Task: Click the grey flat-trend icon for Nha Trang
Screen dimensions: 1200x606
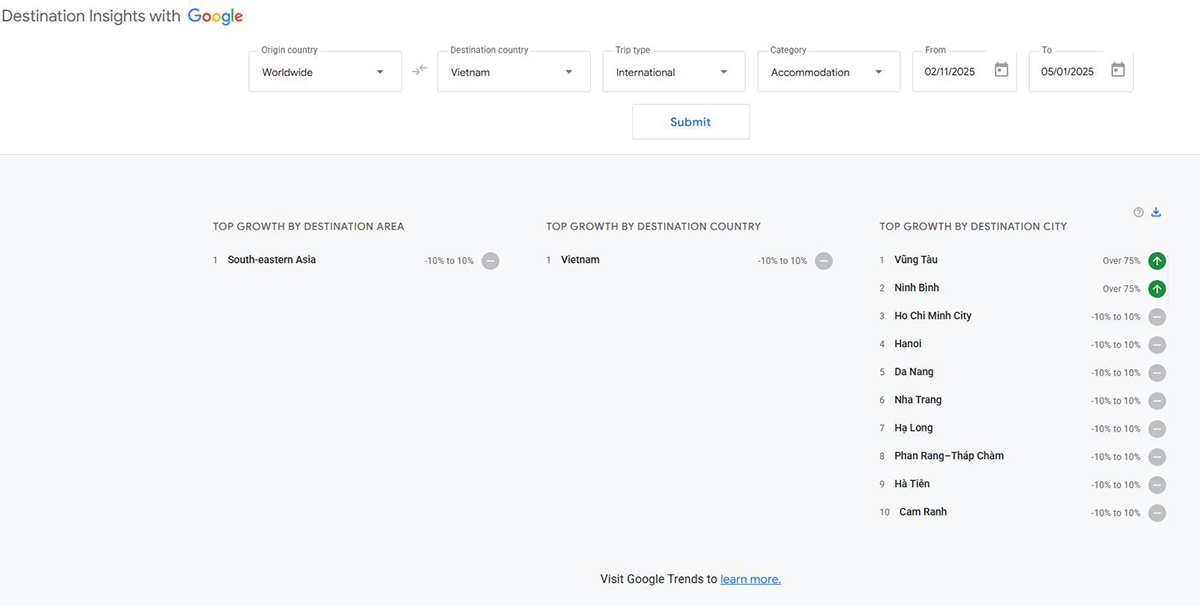Action: 1157,401
